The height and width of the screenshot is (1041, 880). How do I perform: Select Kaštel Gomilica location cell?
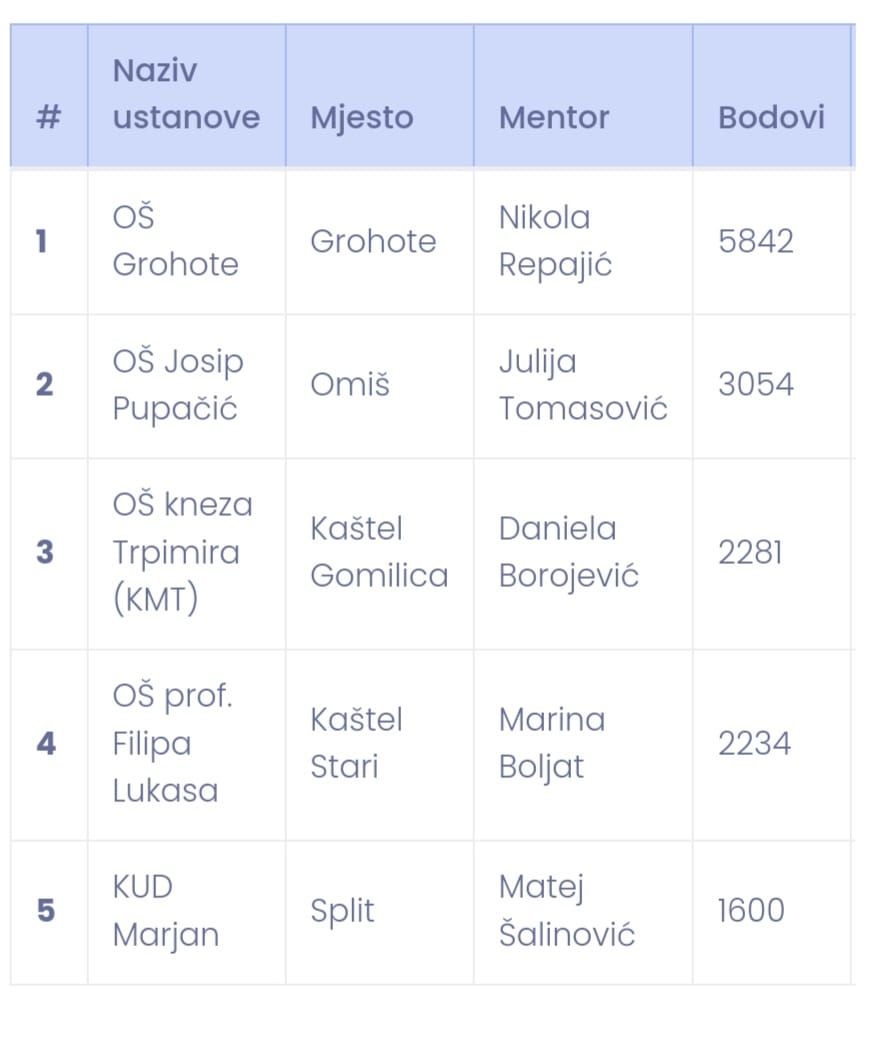(x=379, y=552)
